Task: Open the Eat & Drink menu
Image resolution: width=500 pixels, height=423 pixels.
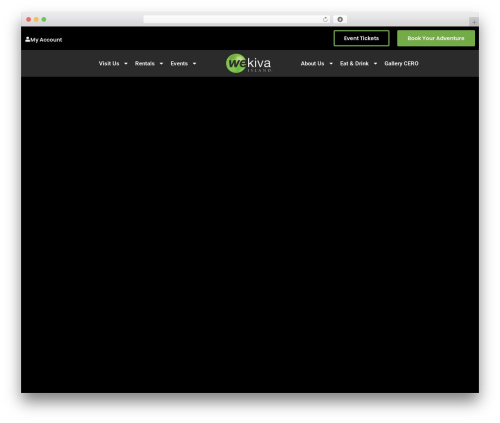Action: click(x=354, y=64)
